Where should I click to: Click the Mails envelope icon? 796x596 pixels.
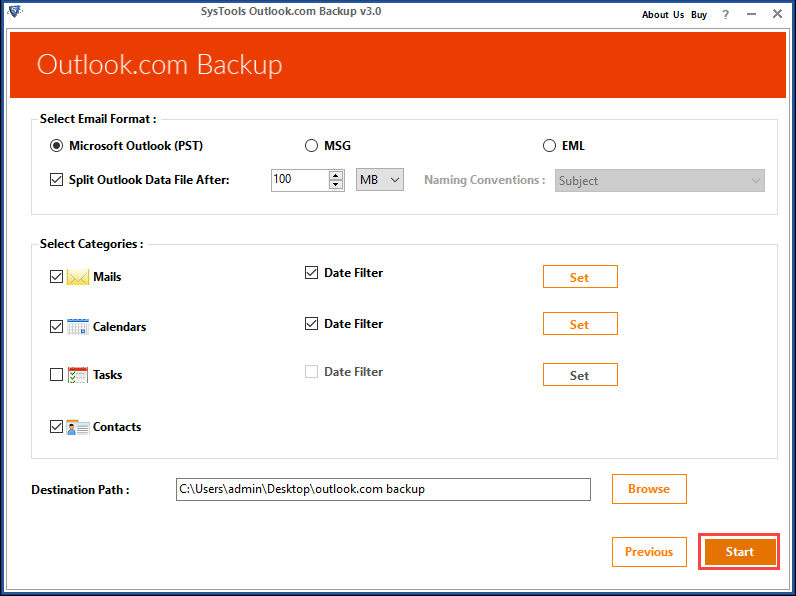click(78, 277)
